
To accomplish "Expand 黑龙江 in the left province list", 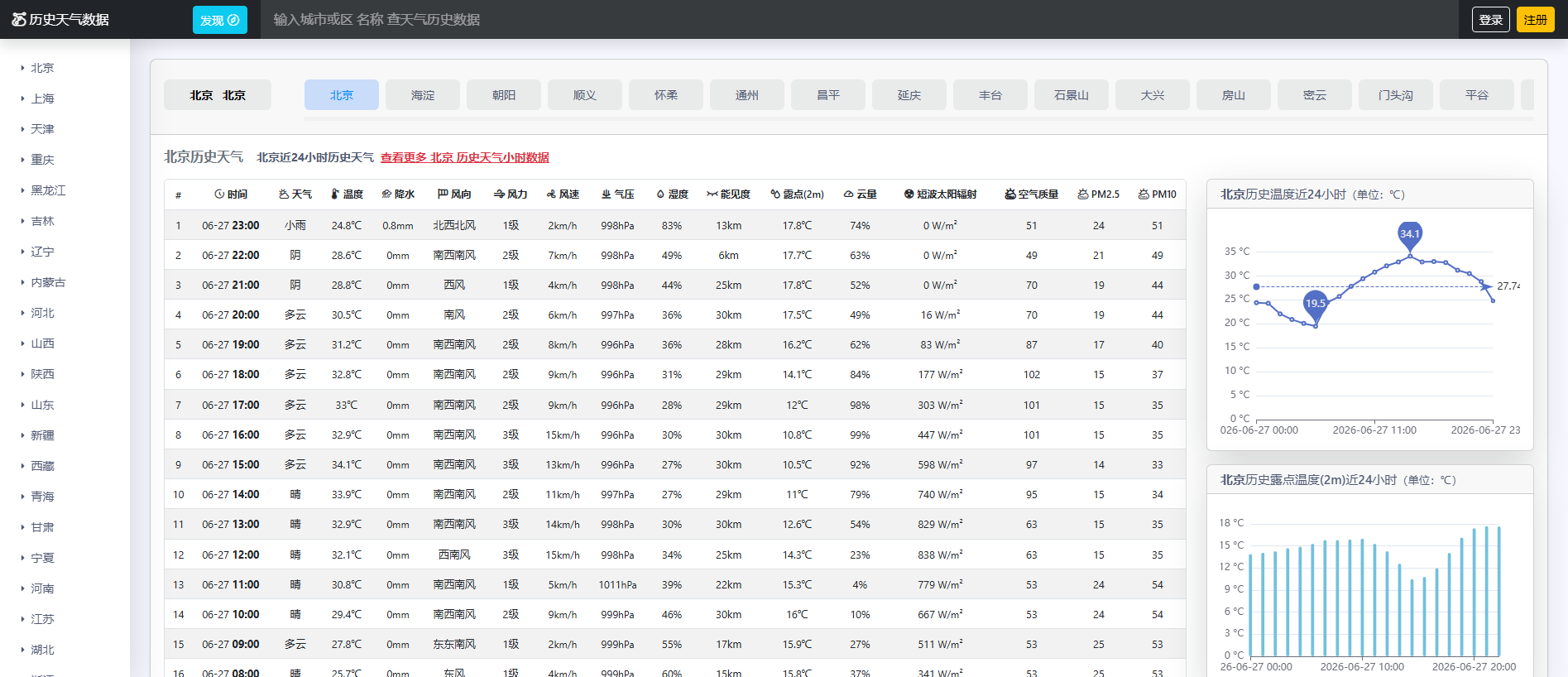I will point(22,190).
